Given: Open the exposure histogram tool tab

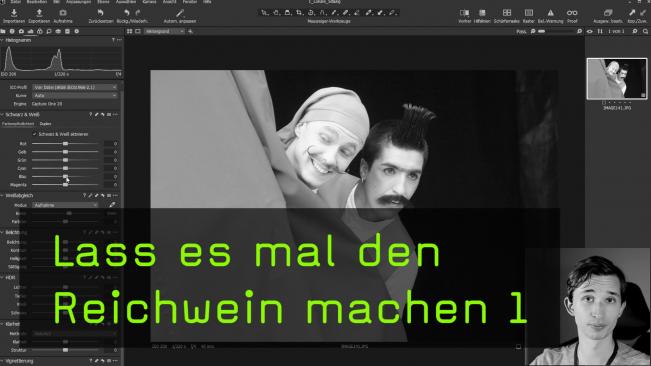Looking at the screenshot, I should coord(30,31).
